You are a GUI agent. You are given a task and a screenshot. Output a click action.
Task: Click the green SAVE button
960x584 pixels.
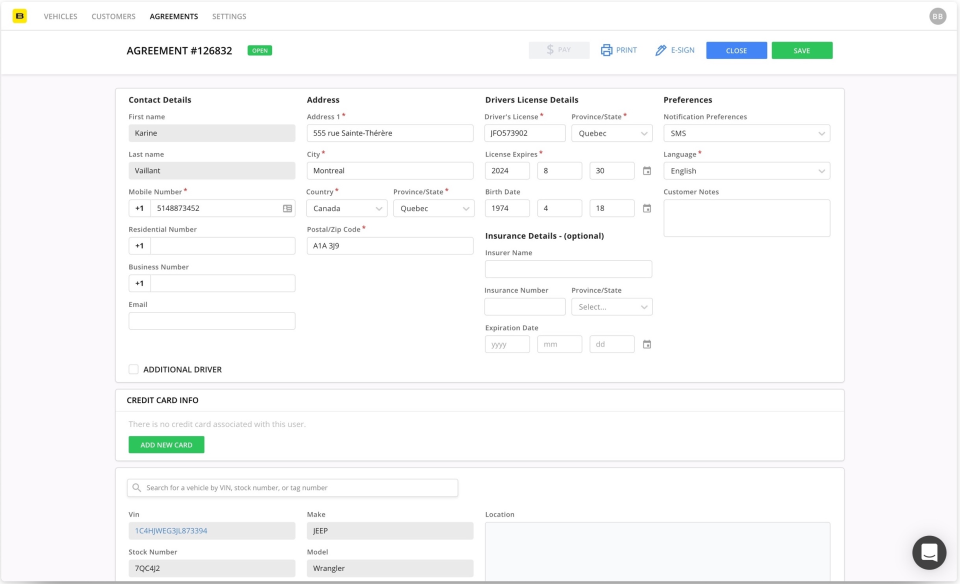click(x=801, y=50)
